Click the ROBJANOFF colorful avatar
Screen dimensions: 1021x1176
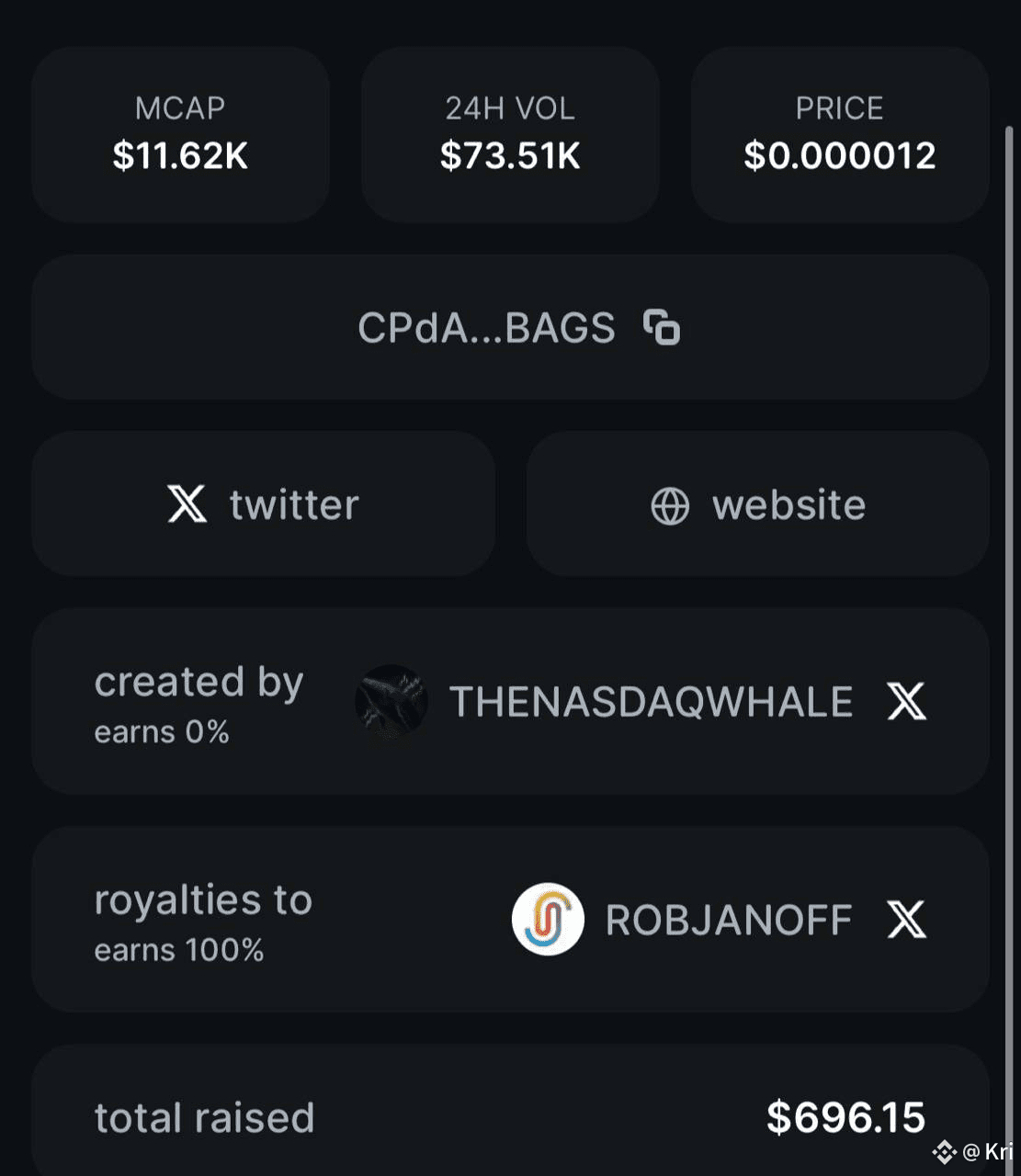(548, 919)
